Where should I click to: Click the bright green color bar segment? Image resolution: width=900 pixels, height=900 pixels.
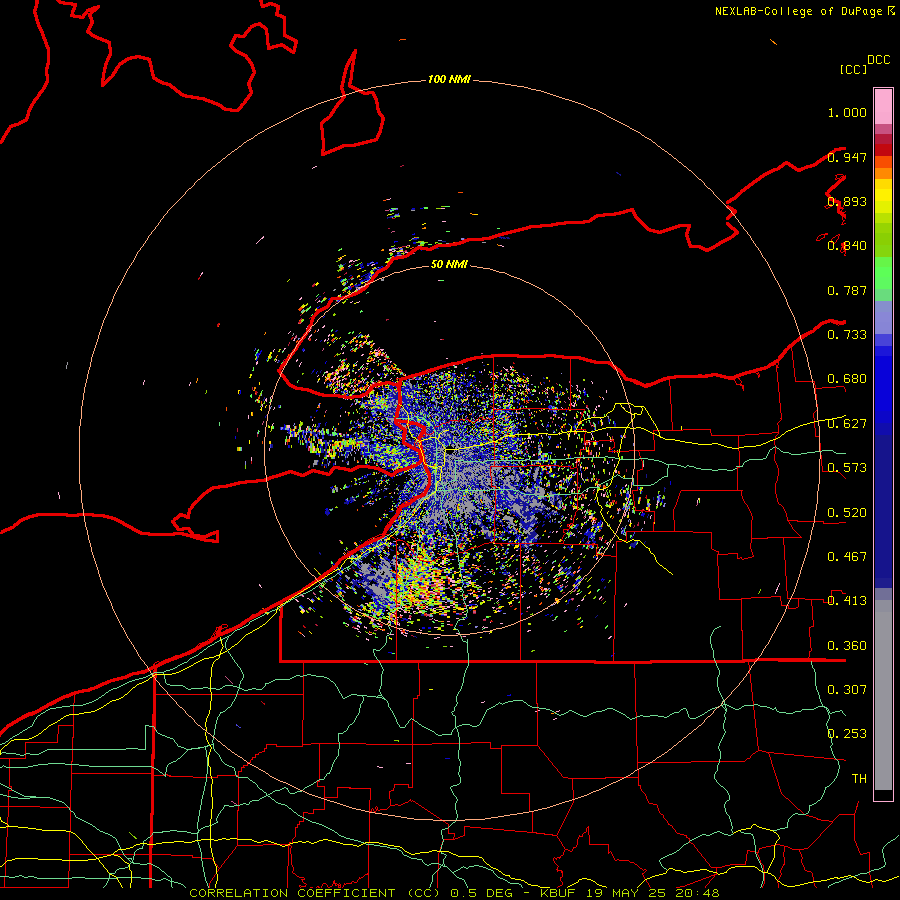(883, 273)
